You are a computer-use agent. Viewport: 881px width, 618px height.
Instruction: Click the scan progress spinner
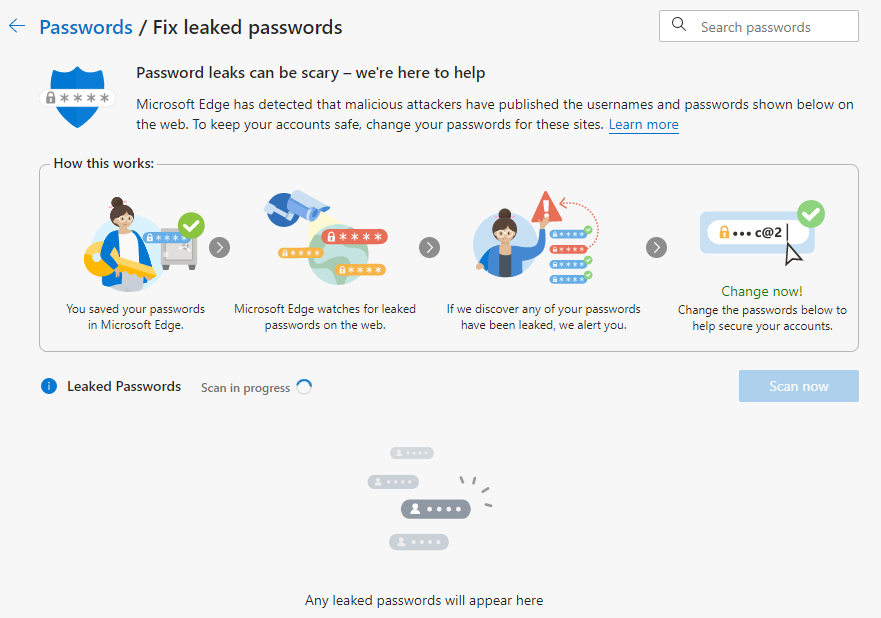(304, 387)
